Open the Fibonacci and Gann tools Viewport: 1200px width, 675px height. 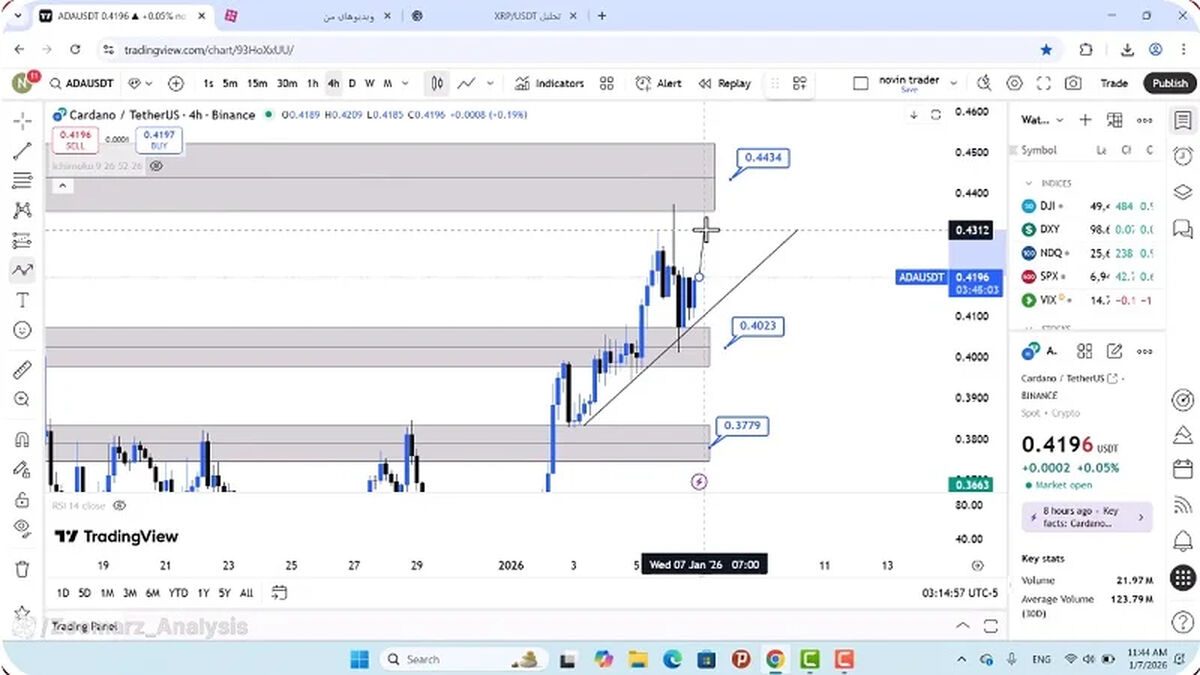[x=22, y=181]
